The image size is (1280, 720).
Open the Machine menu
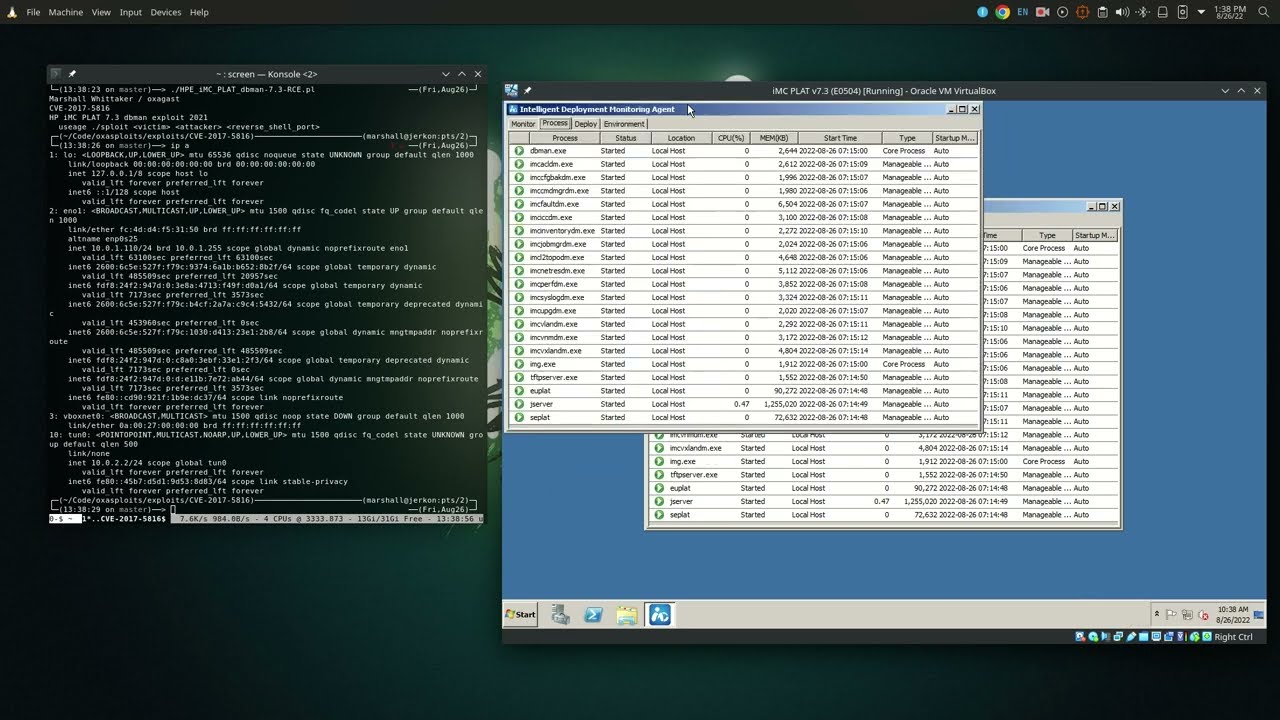(66, 12)
